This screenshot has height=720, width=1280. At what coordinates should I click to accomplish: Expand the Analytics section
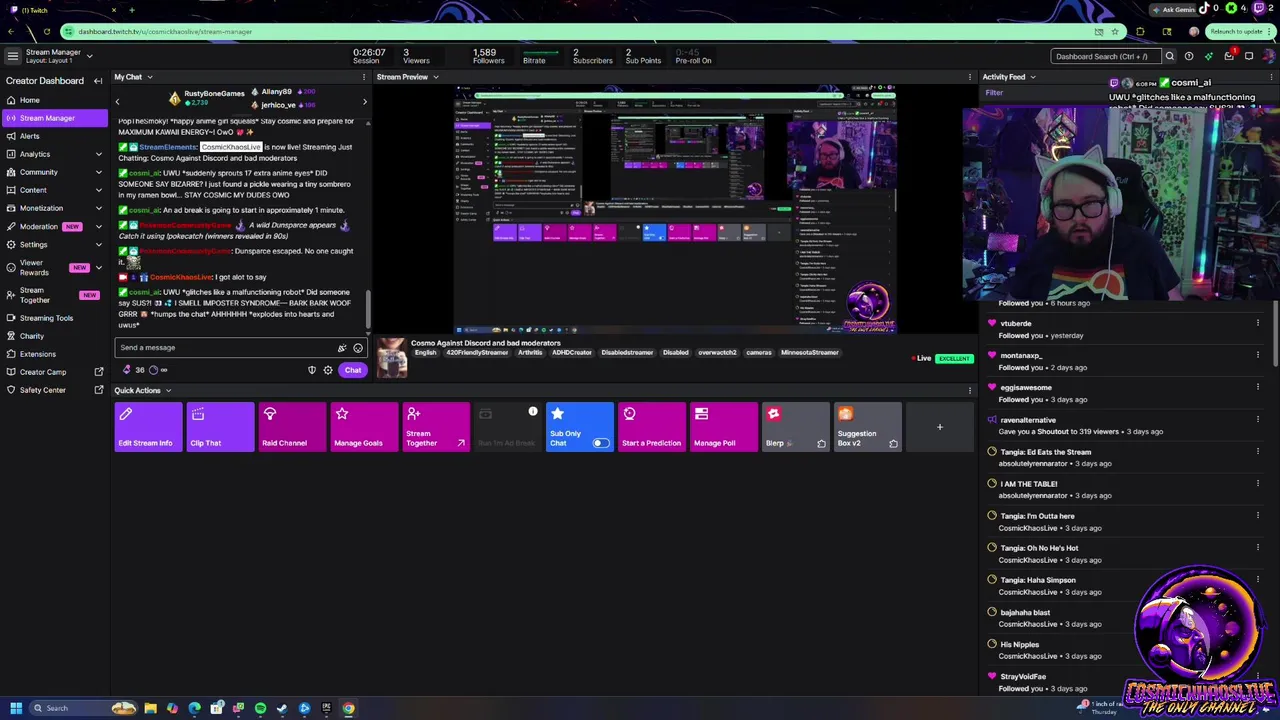[98, 154]
